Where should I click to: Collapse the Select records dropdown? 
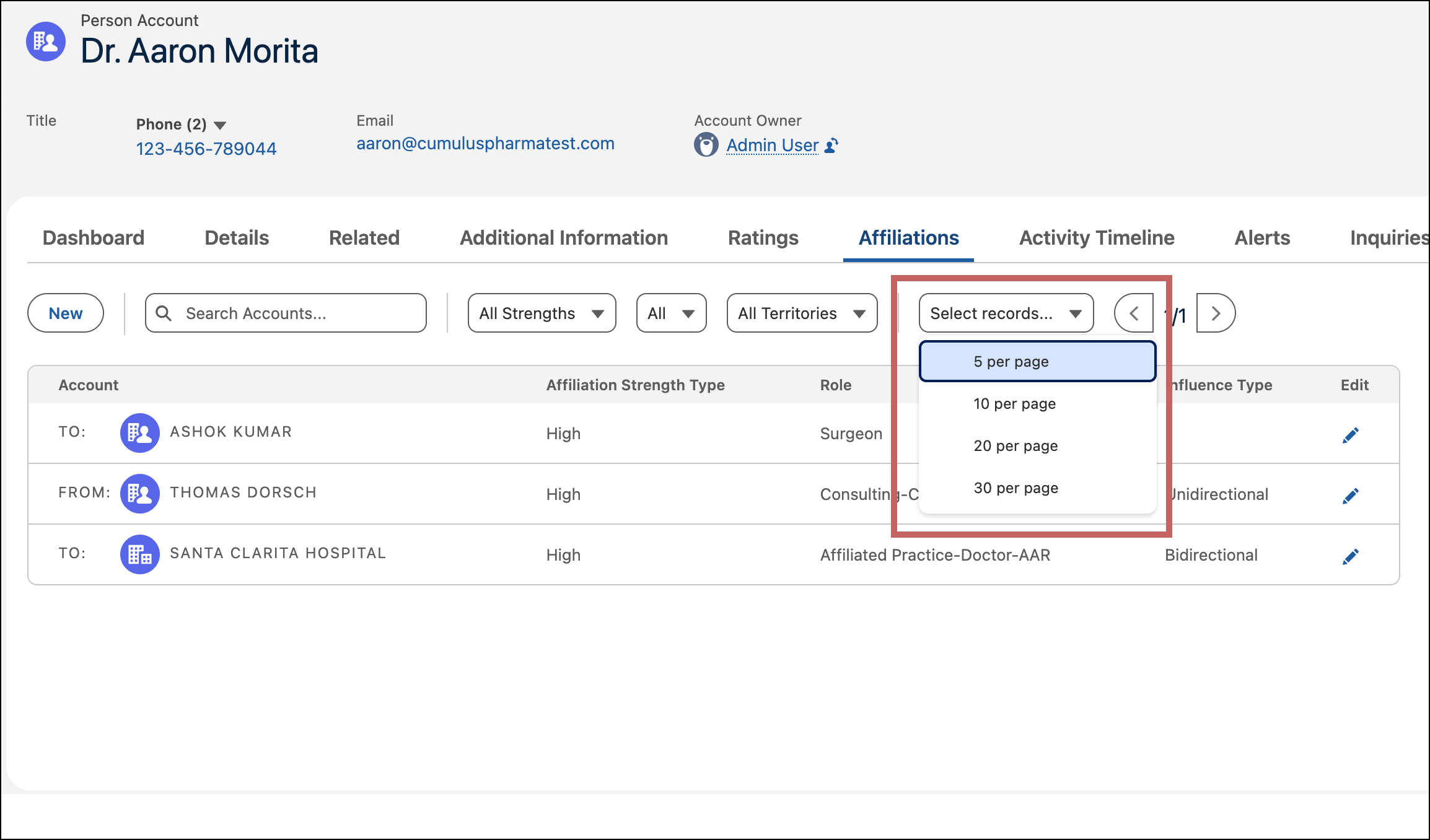1006,313
